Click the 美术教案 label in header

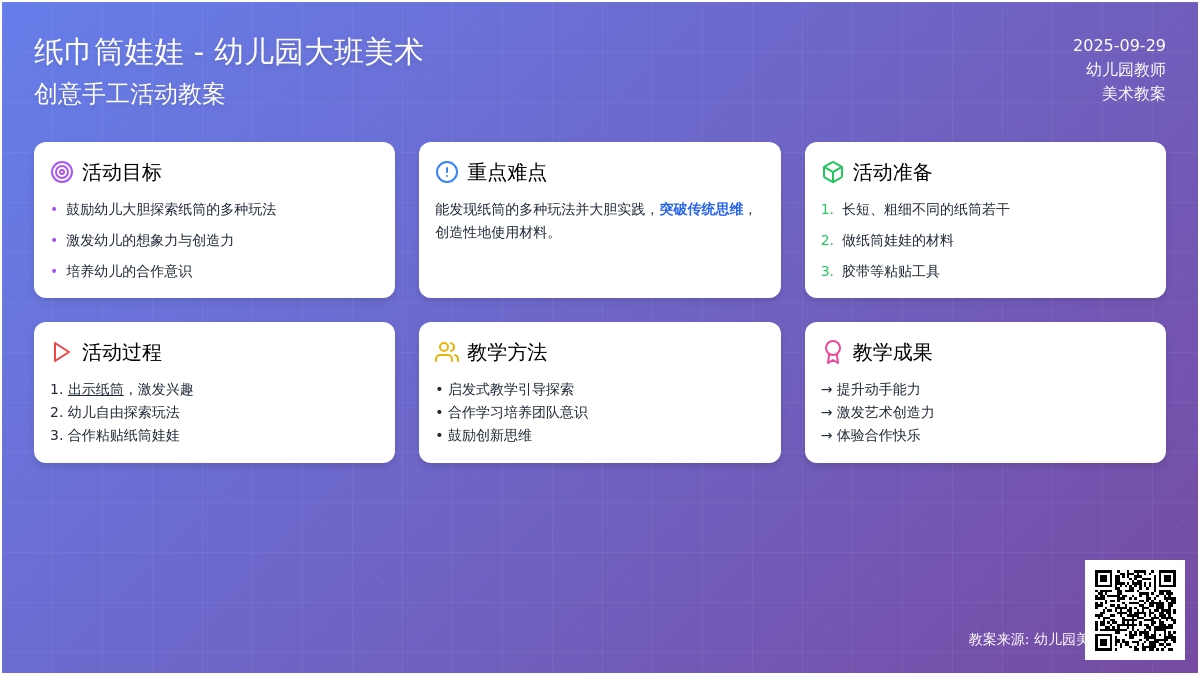click(1133, 94)
